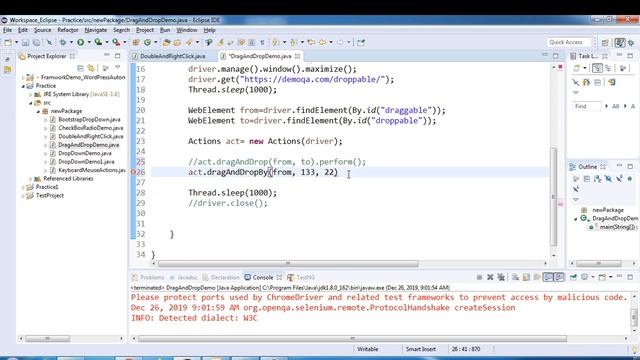
Task: Collapse the newPackage node
Action: tap(38, 111)
